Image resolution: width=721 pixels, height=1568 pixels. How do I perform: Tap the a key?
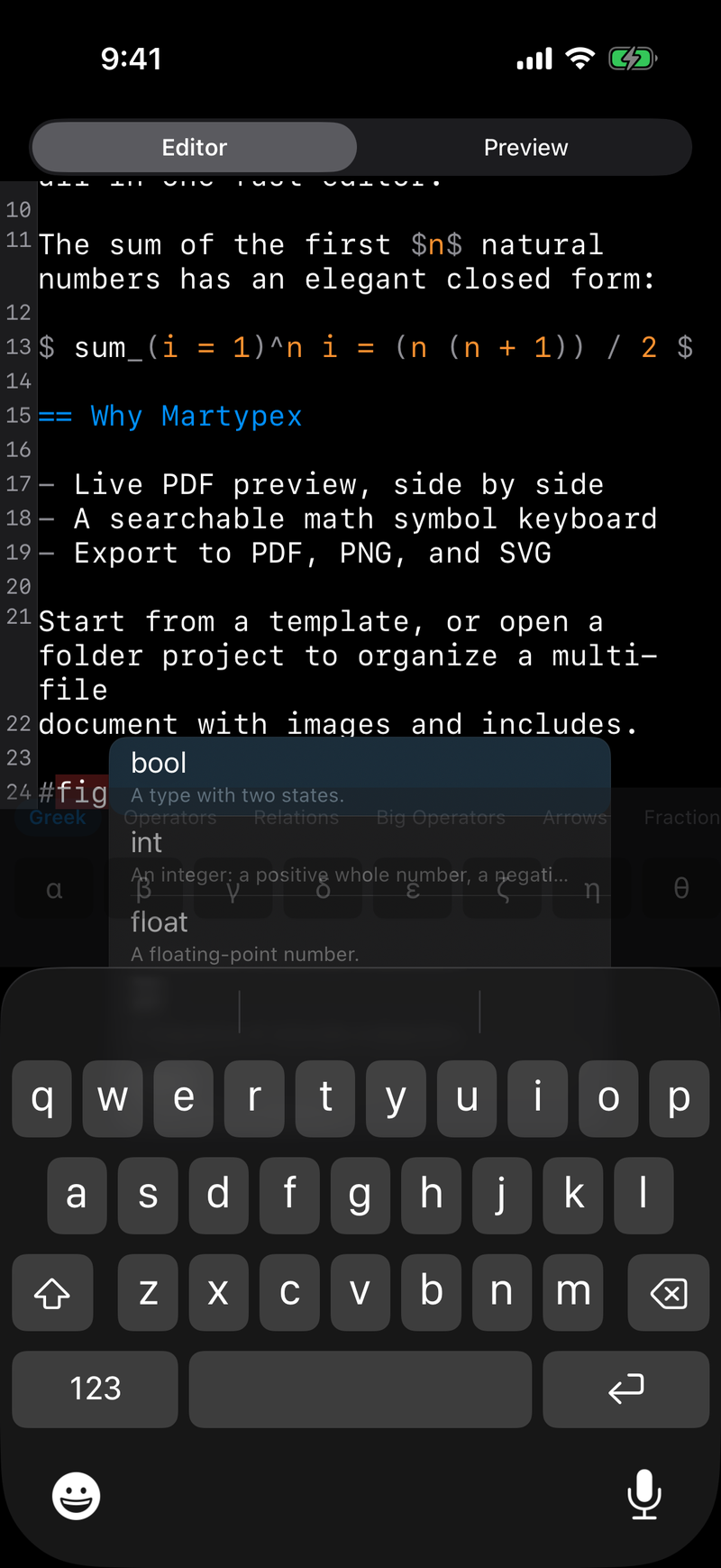(78, 1196)
